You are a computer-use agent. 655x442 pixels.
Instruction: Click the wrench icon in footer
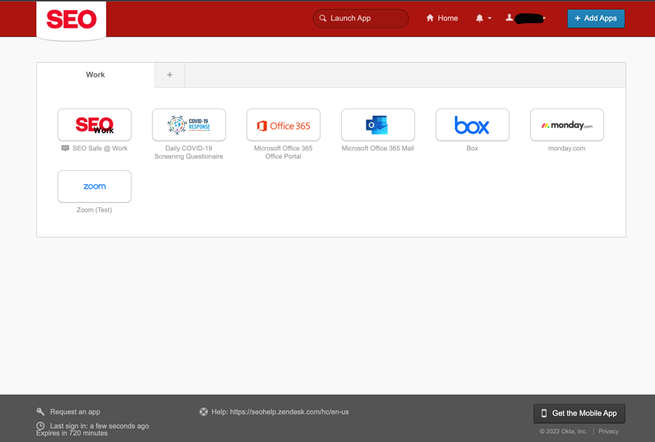(x=41, y=412)
